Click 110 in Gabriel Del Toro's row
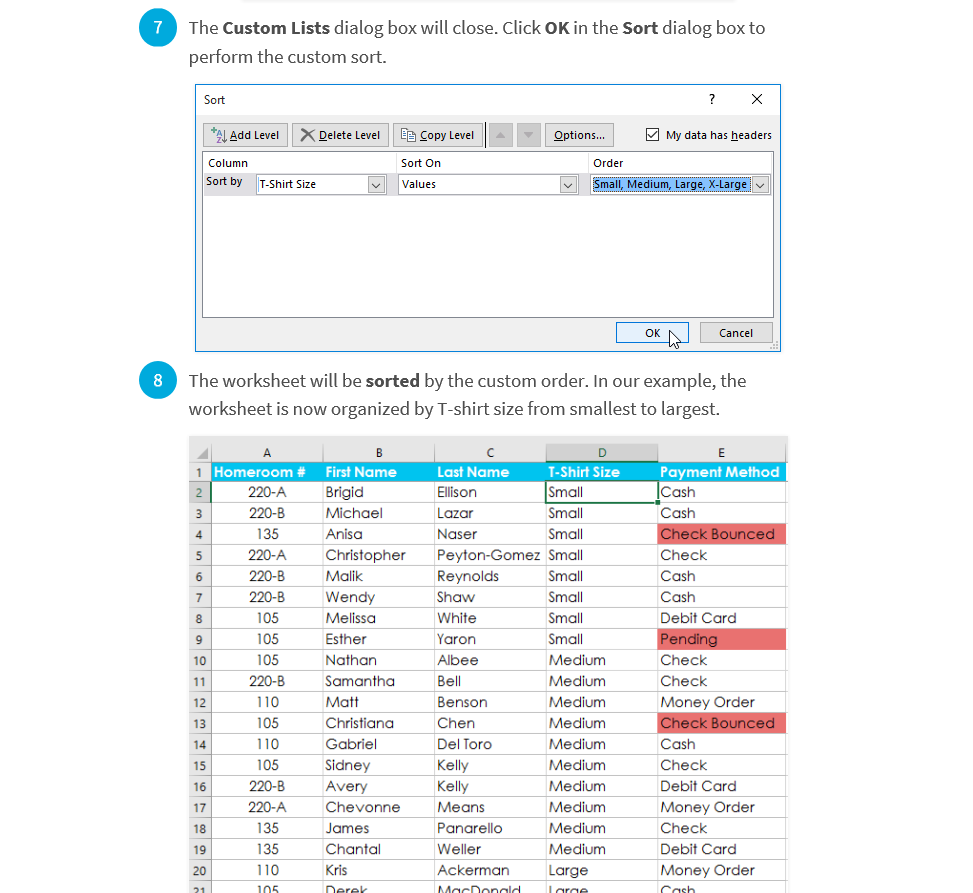 [x=267, y=744]
